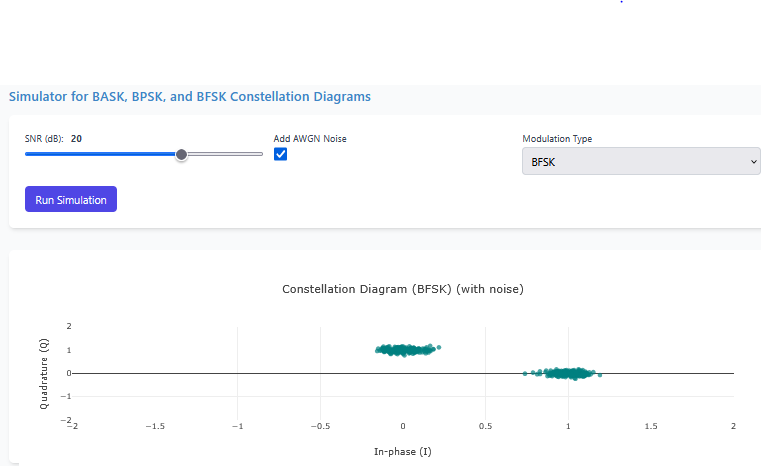Open the Modulation Type dropdown showing BFSK
The width and height of the screenshot is (761, 466).
pos(641,161)
